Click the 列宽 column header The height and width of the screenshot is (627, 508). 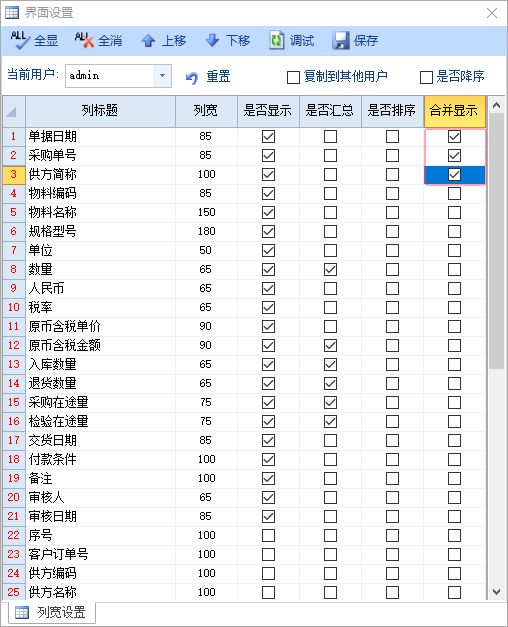[206, 111]
